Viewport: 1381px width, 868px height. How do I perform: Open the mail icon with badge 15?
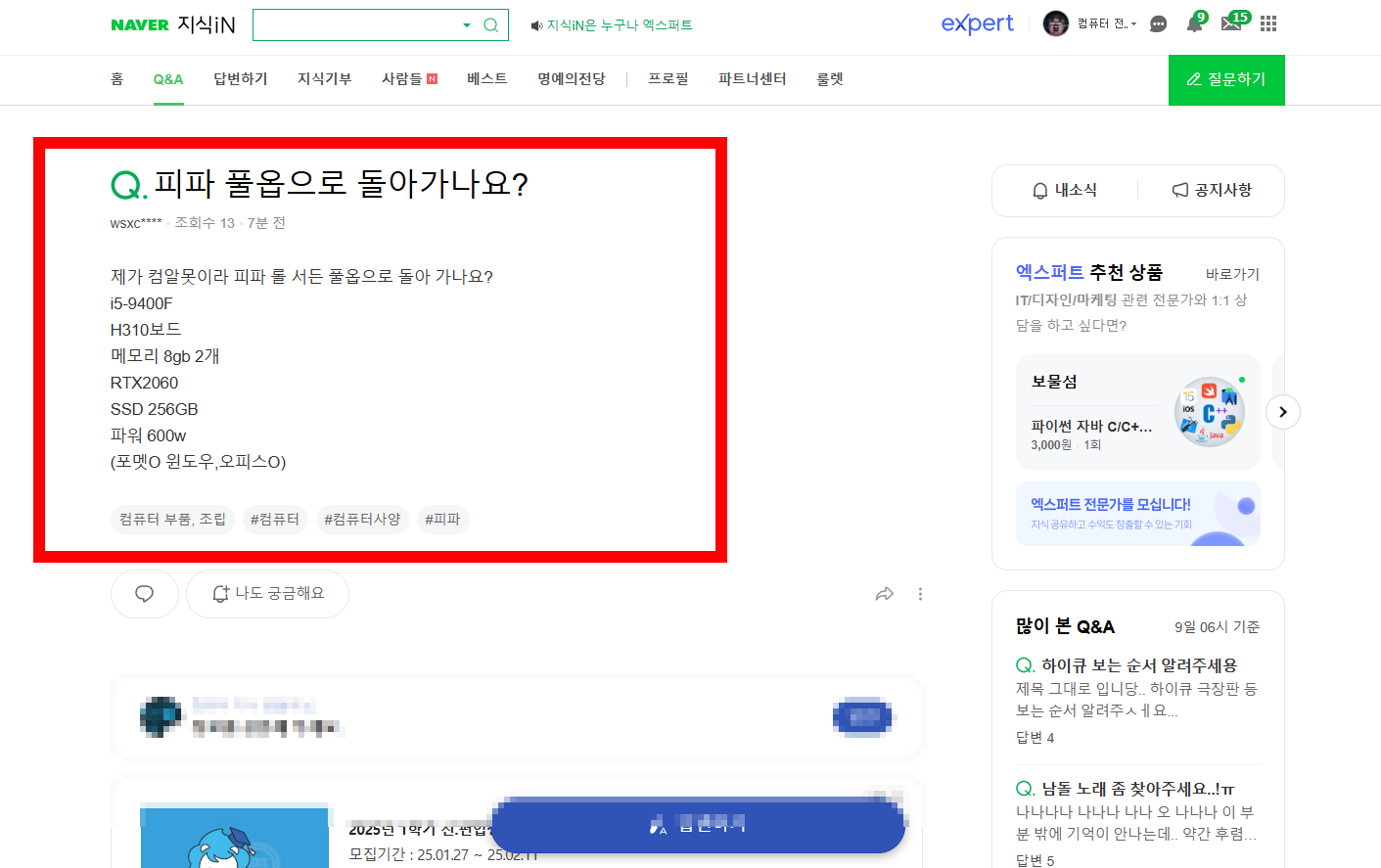click(1233, 22)
